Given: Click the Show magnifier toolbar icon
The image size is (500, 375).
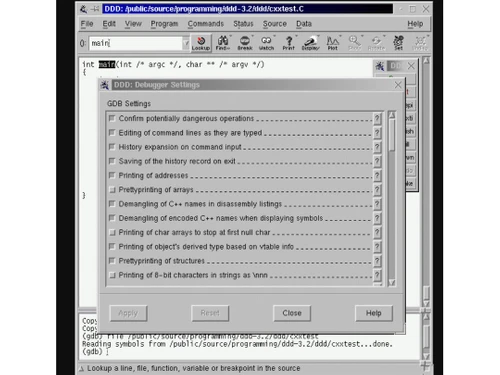Looking at the screenshot, I should [354, 43].
